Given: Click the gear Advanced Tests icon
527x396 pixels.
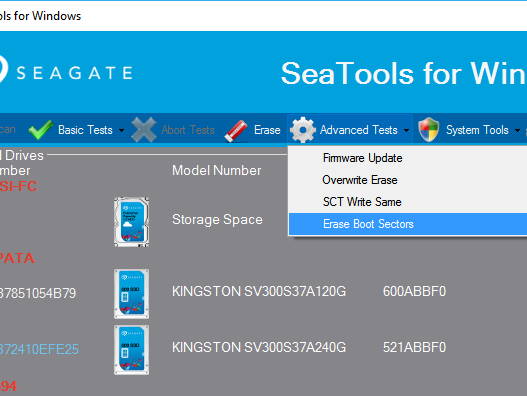Looking at the screenshot, I should pos(303,130).
